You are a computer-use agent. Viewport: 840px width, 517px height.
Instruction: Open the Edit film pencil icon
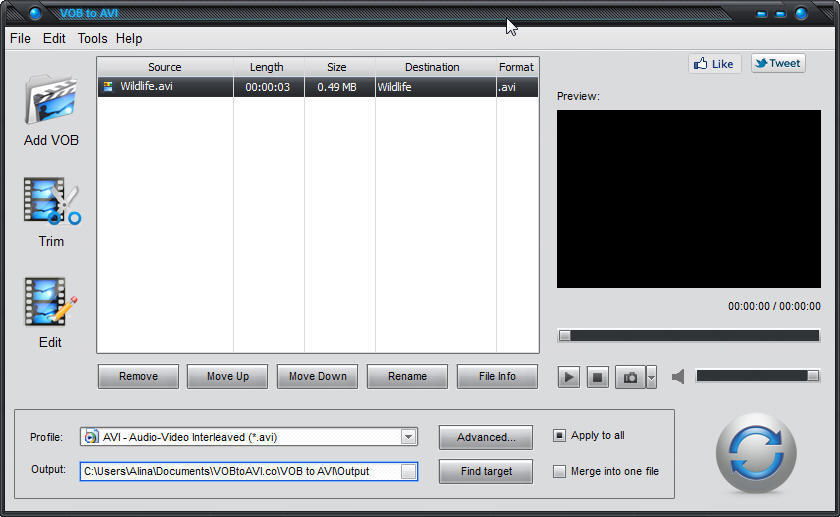[51, 302]
